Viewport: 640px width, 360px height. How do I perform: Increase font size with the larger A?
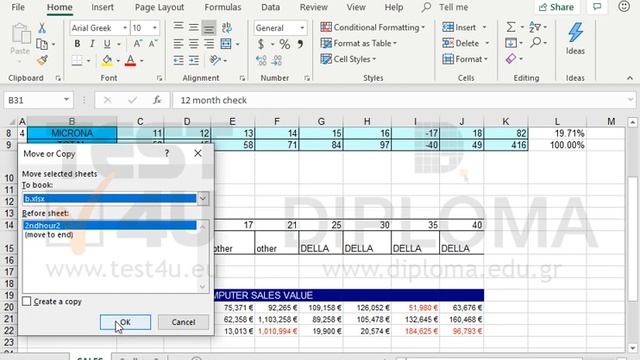coord(137,44)
